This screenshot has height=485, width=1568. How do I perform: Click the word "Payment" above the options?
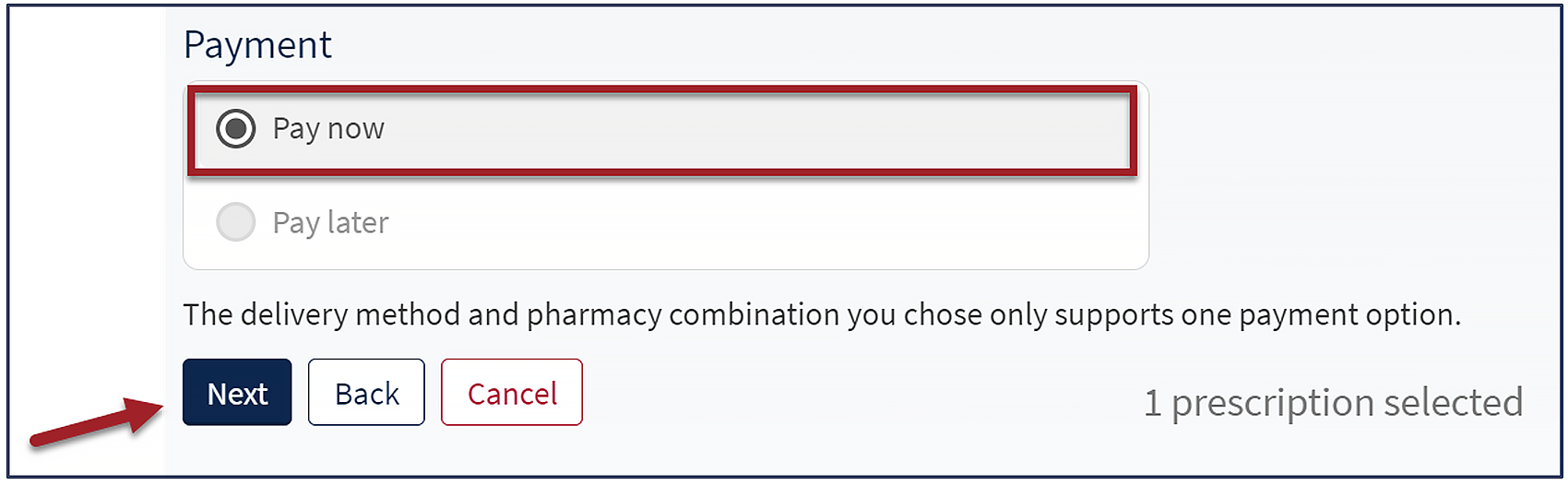(x=257, y=44)
